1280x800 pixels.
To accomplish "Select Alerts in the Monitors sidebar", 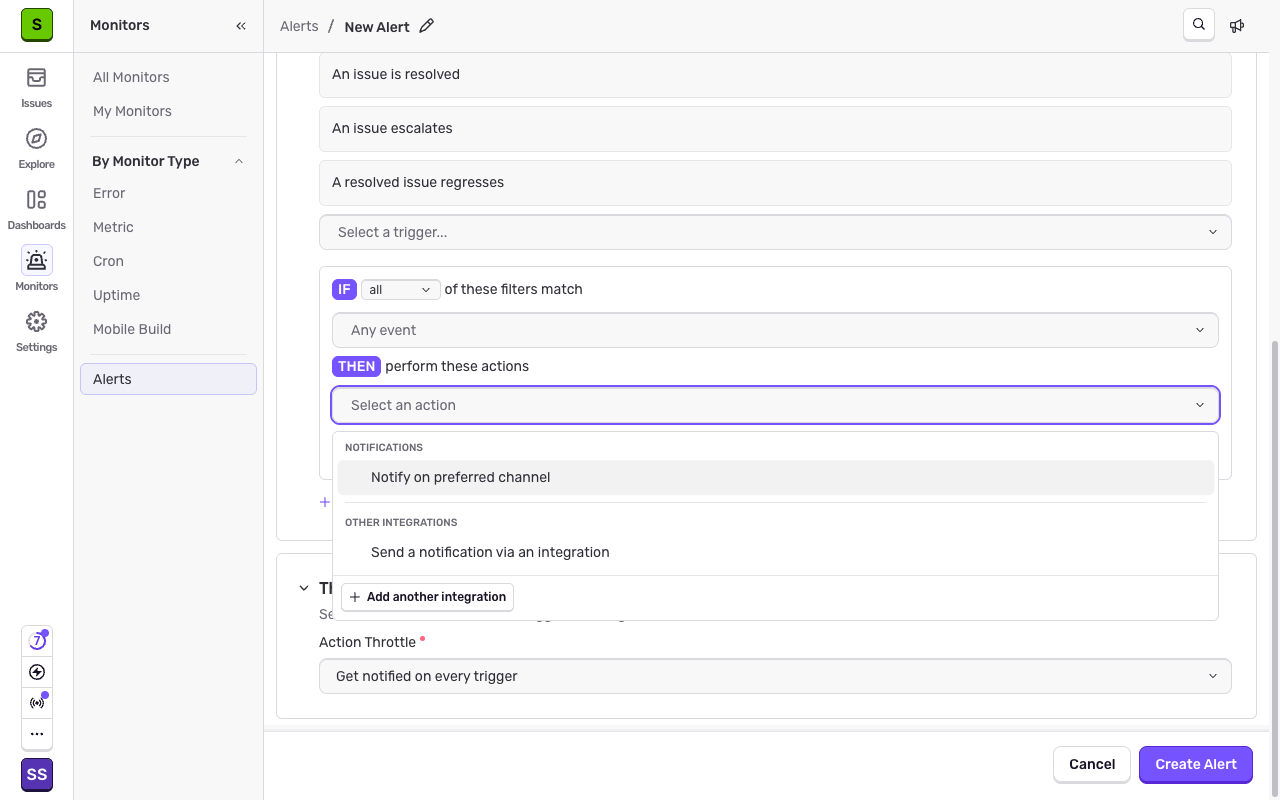I will tap(168, 379).
